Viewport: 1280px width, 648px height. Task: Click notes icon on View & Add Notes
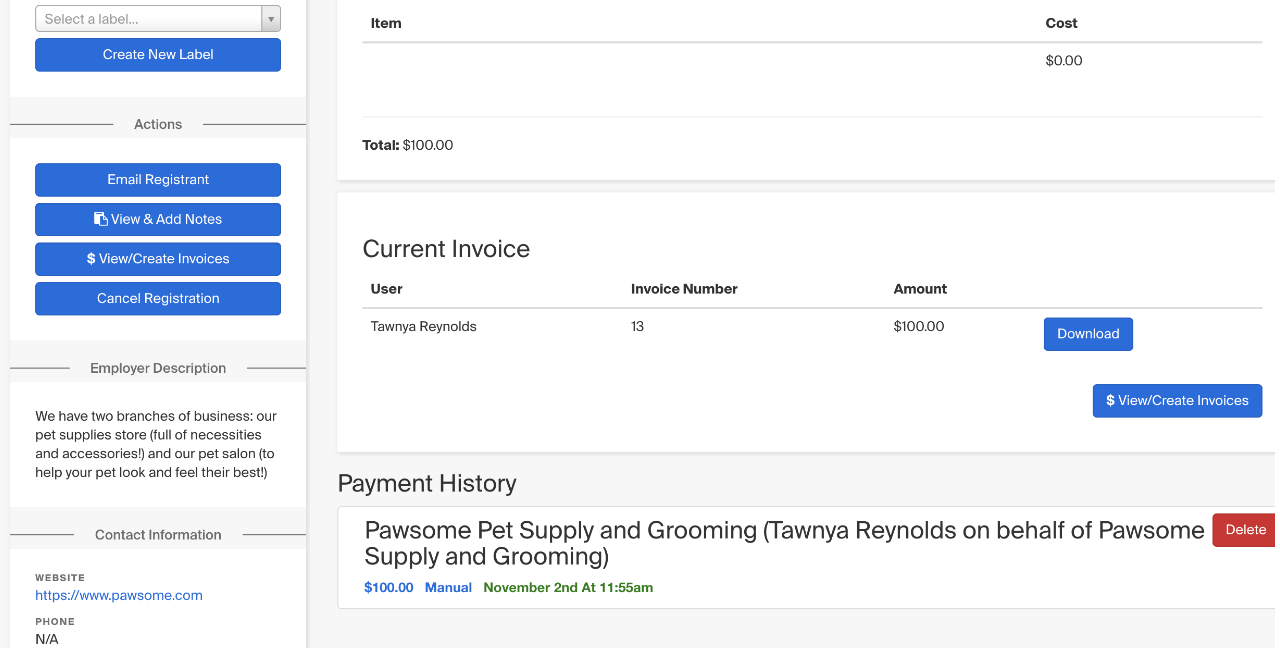[101, 219]
